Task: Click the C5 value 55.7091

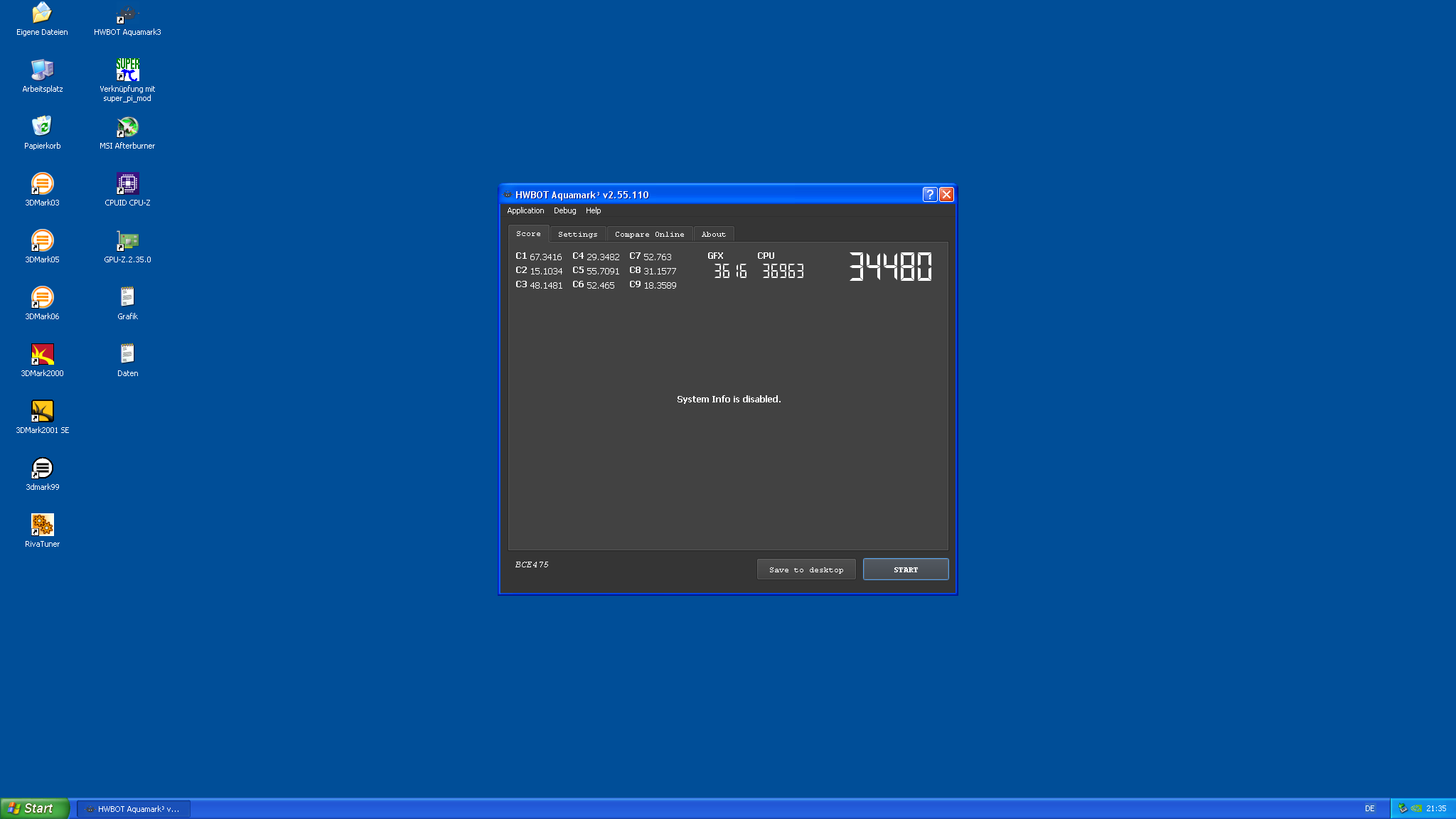Action: [x=603, y=272]
